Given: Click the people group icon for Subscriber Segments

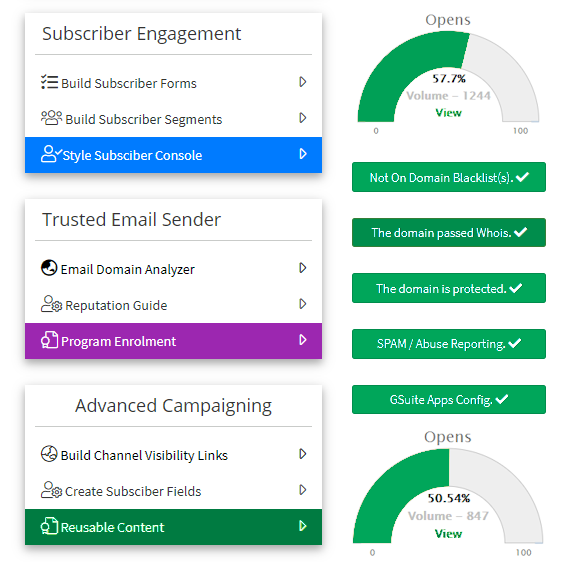Looking at the screenshot, I should pos(52,118).
